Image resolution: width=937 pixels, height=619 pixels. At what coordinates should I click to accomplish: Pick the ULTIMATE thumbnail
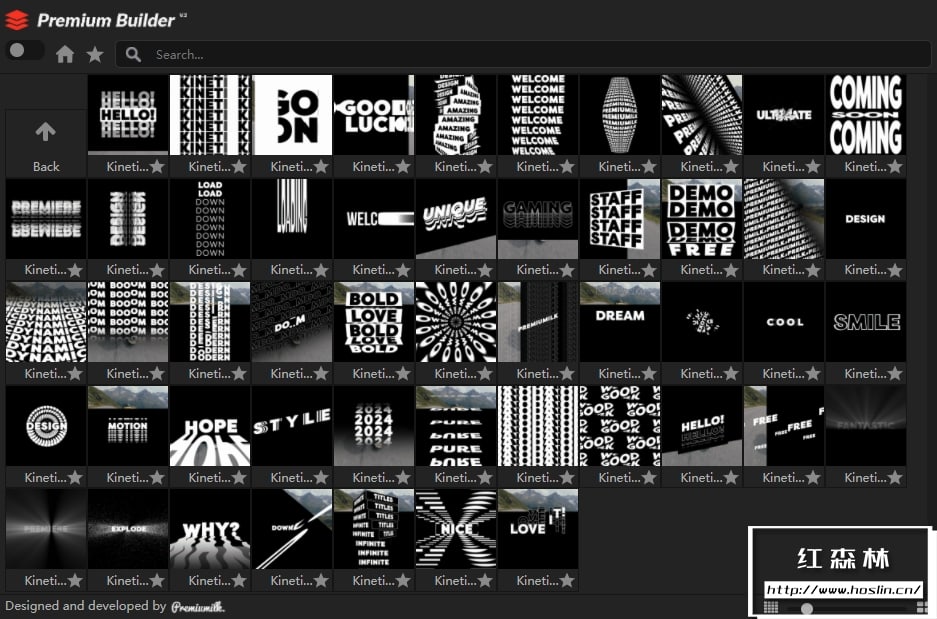coord(783,115)
